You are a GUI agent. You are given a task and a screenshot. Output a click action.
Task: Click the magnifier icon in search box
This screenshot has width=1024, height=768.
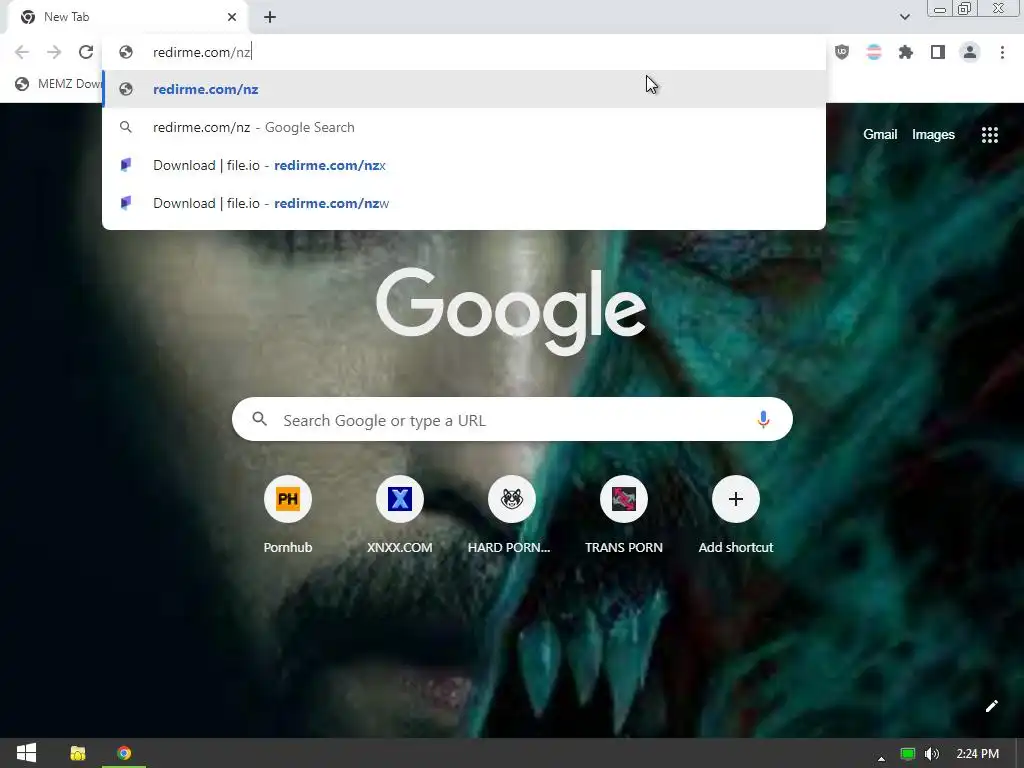coord(259,419)
